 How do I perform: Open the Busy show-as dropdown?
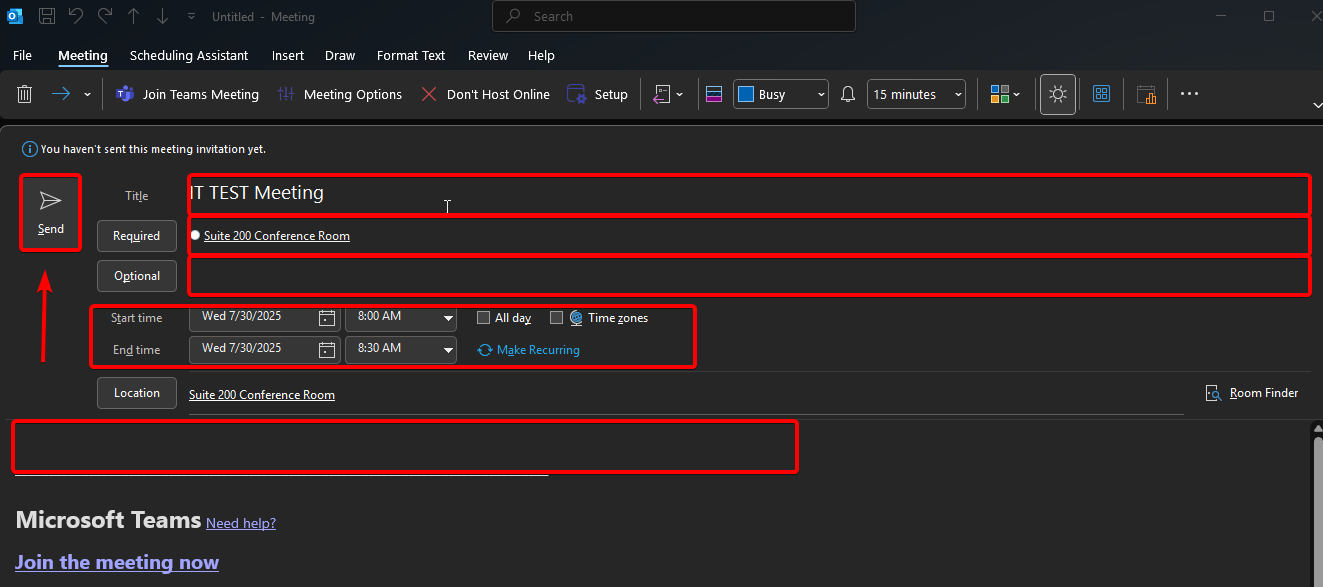click(x=781, y=94)
